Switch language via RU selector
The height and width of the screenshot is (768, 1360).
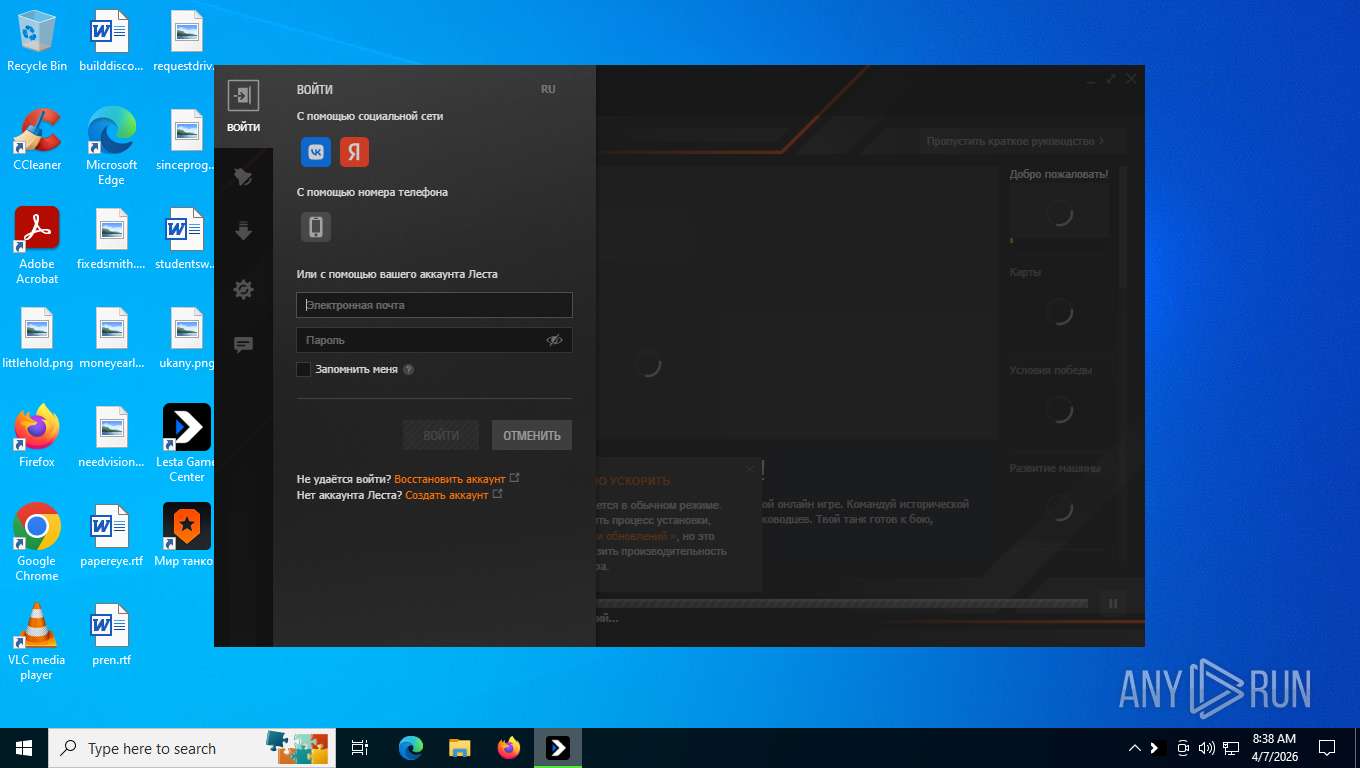click(x=548, y=89)
